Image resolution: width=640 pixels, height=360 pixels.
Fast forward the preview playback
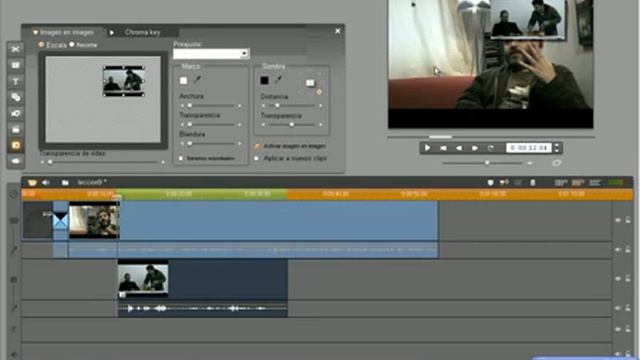tap(475, 148)
